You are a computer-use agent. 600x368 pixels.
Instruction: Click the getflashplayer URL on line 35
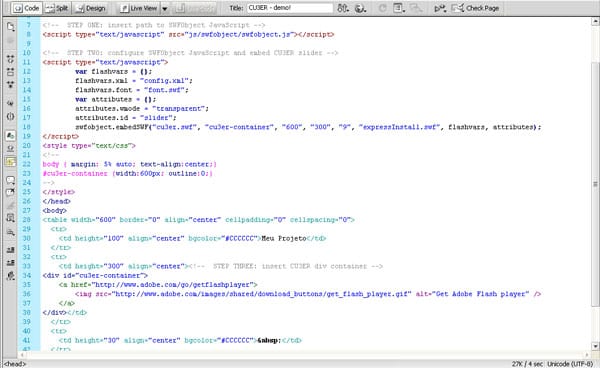click(172, 285)
